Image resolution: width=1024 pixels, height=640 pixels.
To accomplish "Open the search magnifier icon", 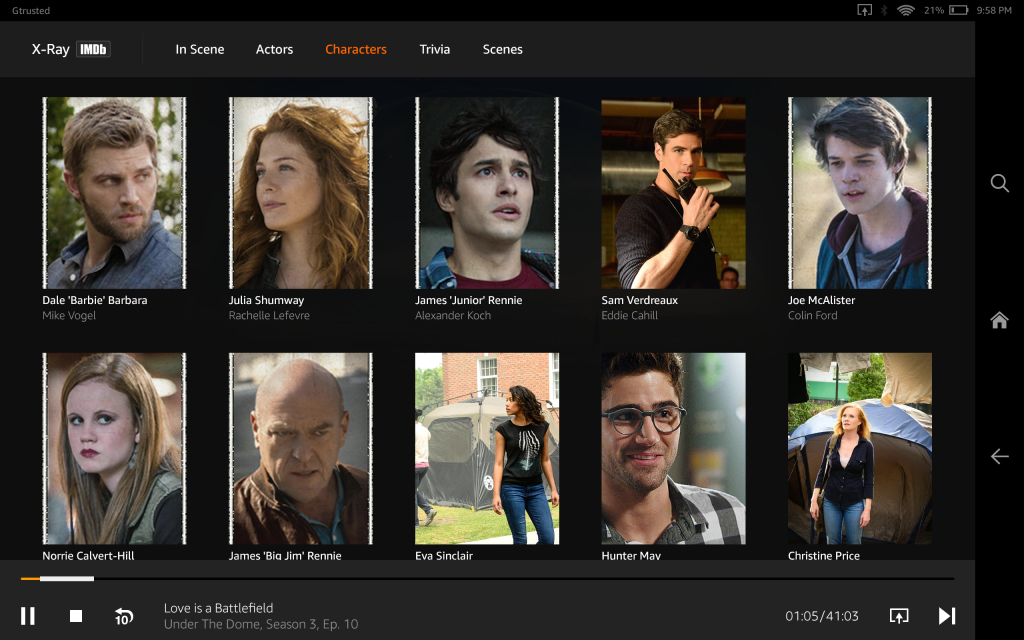I will pos(999,183).
